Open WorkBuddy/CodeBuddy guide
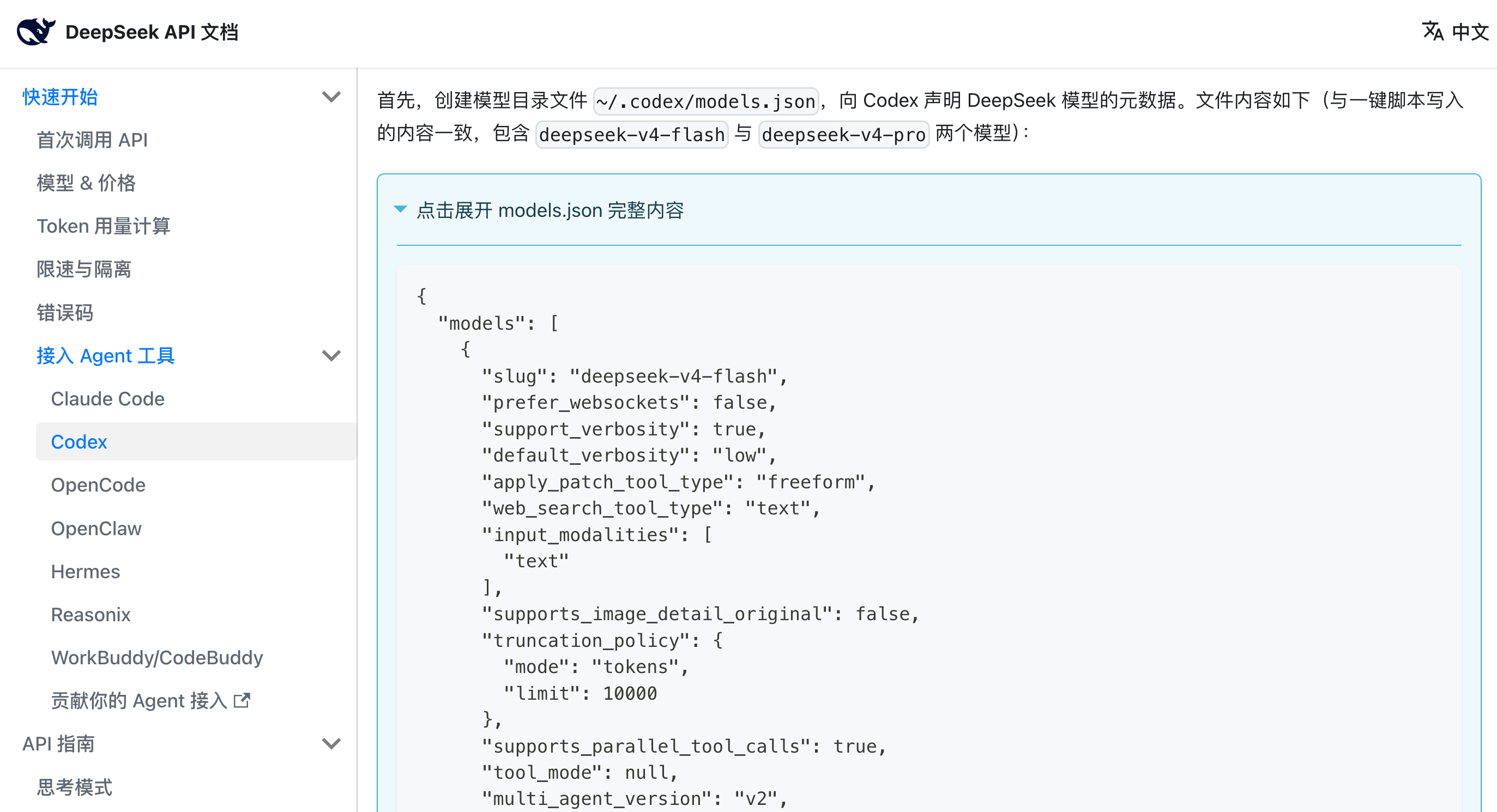The height and width of the screenshot is (812, 1497). (x=157, y=657)
